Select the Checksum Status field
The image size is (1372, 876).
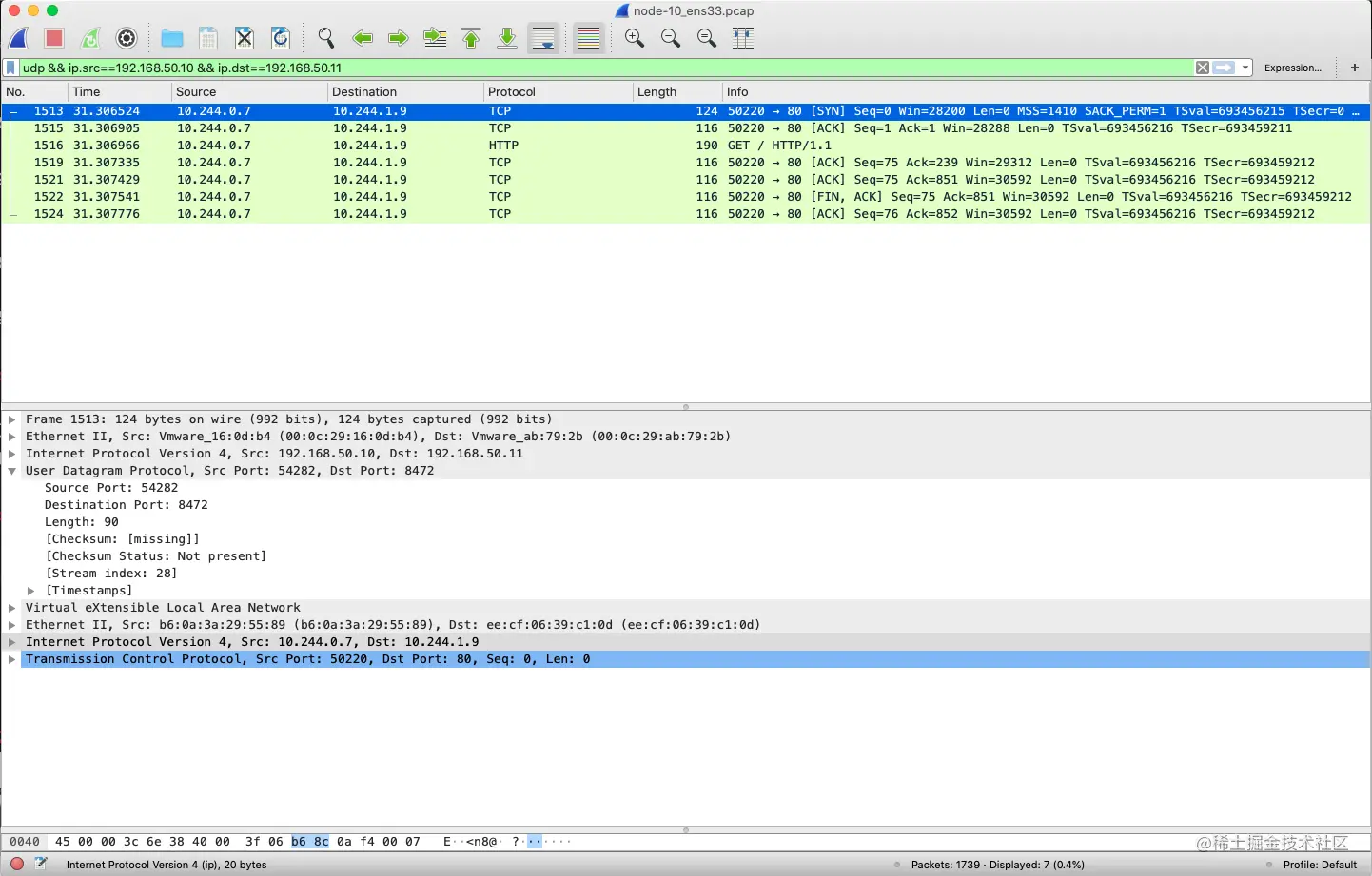point(156,556)
